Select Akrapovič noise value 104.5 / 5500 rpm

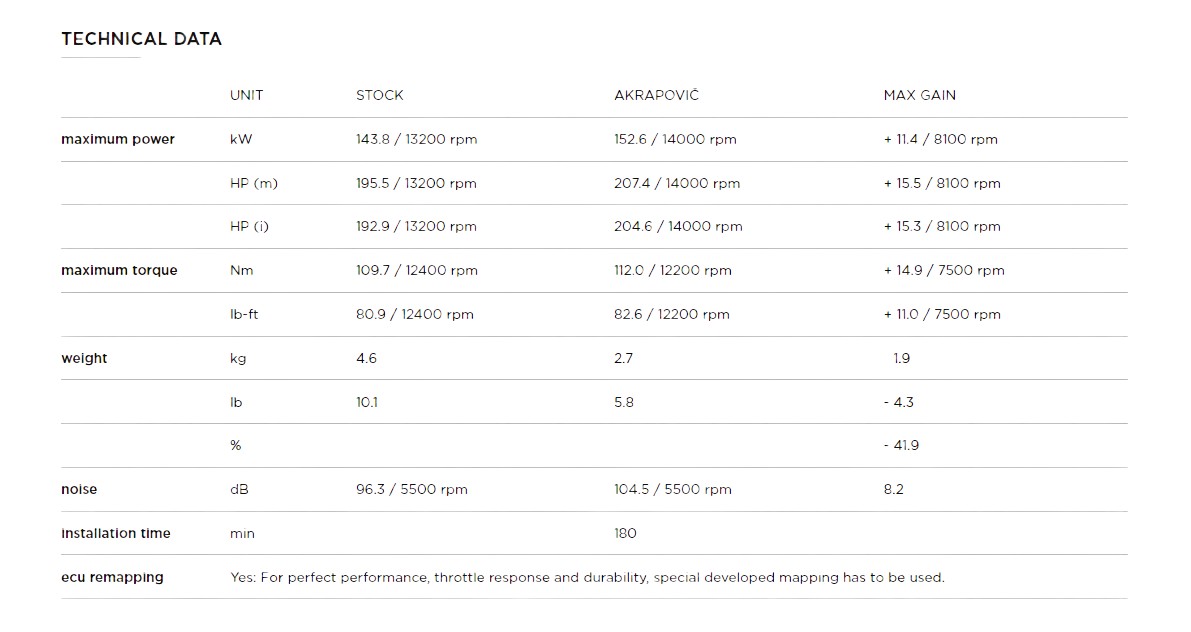tap(673, 489)
